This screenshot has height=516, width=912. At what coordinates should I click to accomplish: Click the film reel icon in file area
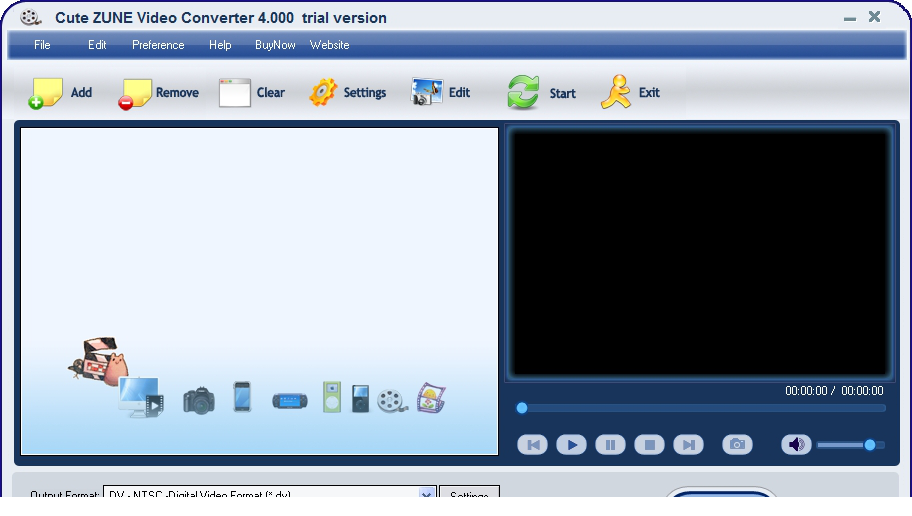(x=392, y=401)
